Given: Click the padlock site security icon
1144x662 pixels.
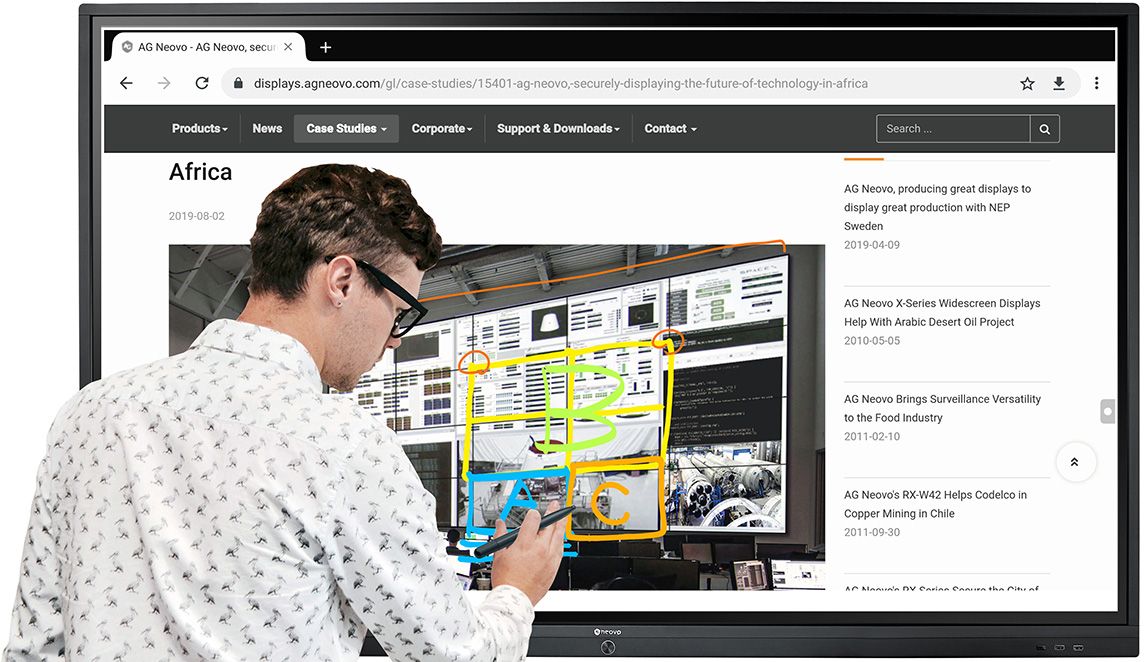Looking at the screenshot, I should click(238, 83).
